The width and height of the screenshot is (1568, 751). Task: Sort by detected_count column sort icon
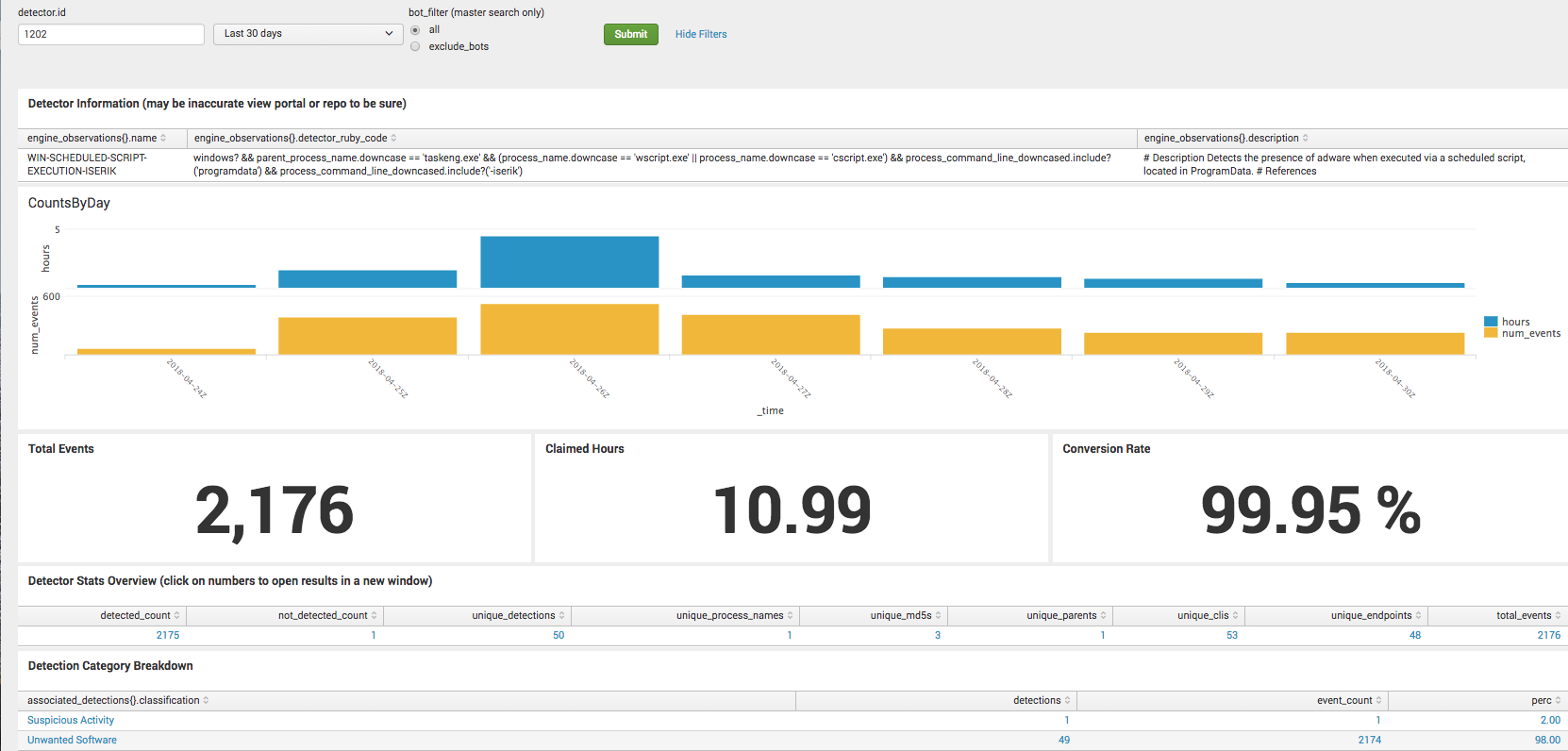click(x=177, y=616)
